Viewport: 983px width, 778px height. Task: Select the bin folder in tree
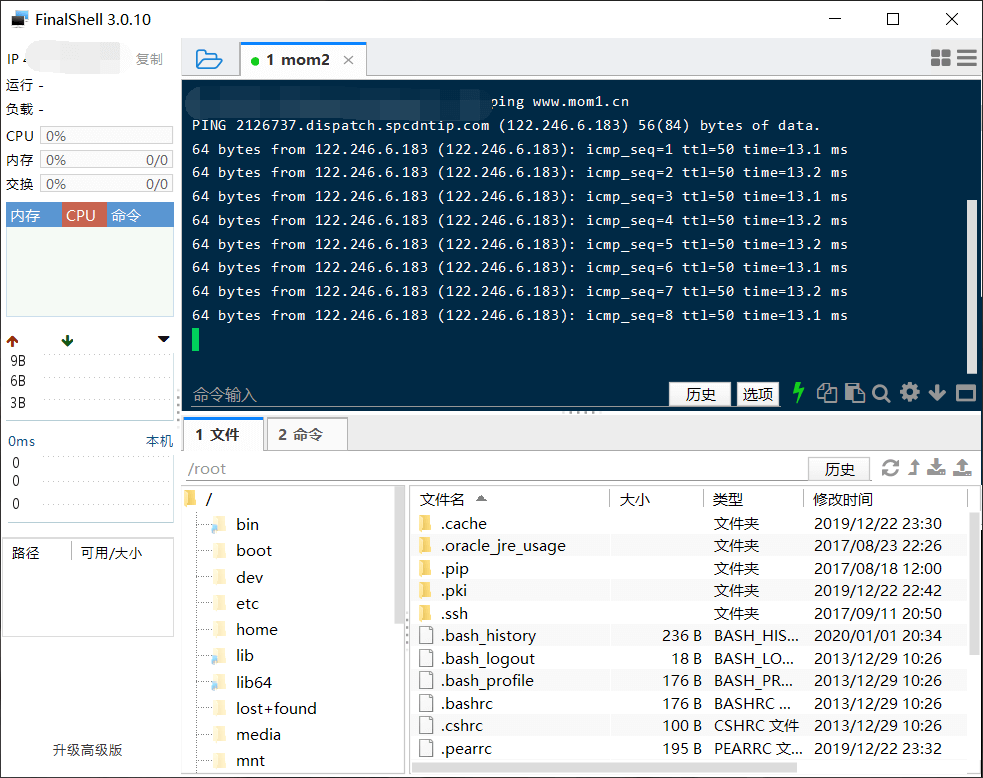click(236, 525)
